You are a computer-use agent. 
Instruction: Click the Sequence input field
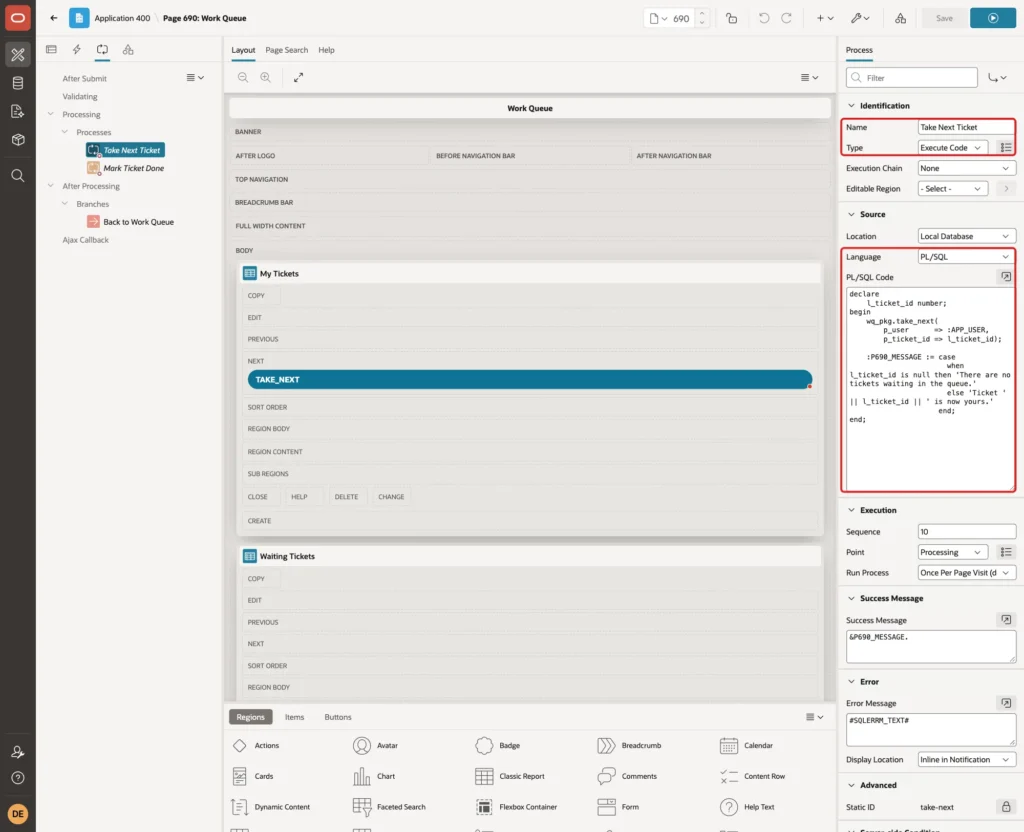(967, 531)
